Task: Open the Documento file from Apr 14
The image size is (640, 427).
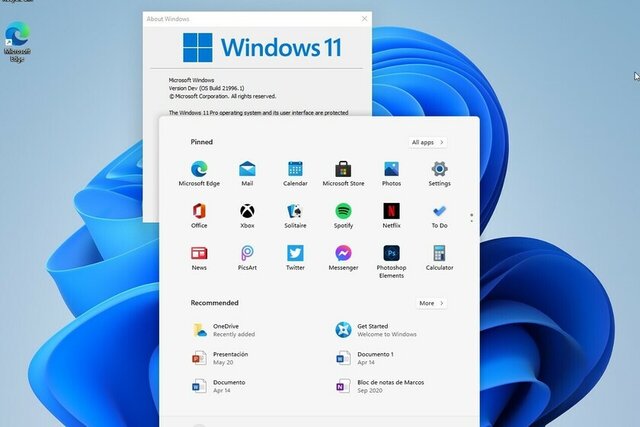Action: [x=218, y=386]
